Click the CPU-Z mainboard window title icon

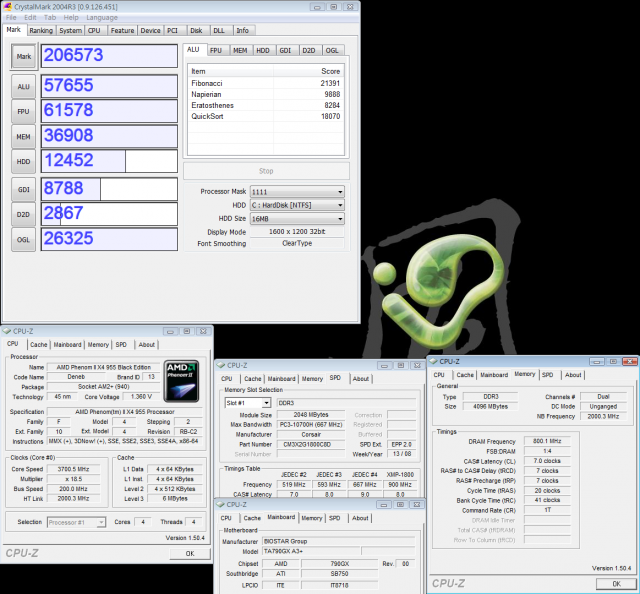(x=221, y=505)
